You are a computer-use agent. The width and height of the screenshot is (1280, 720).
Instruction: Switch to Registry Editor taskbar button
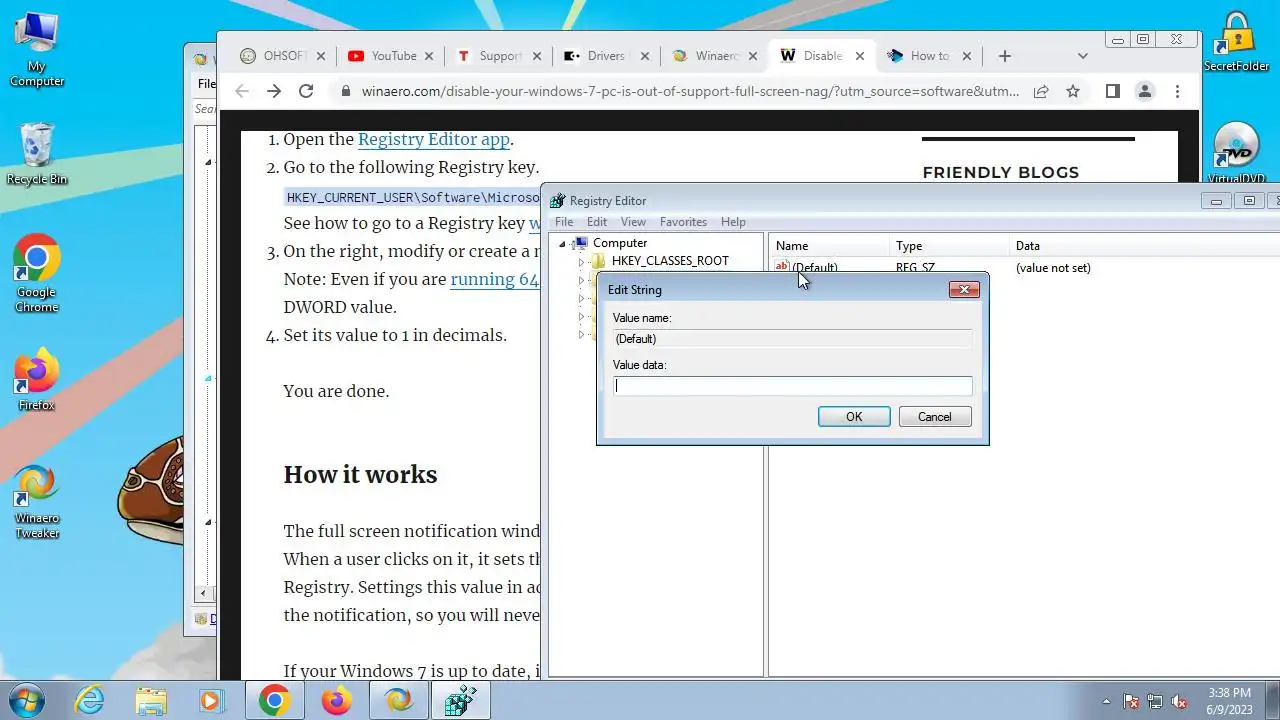460,701
